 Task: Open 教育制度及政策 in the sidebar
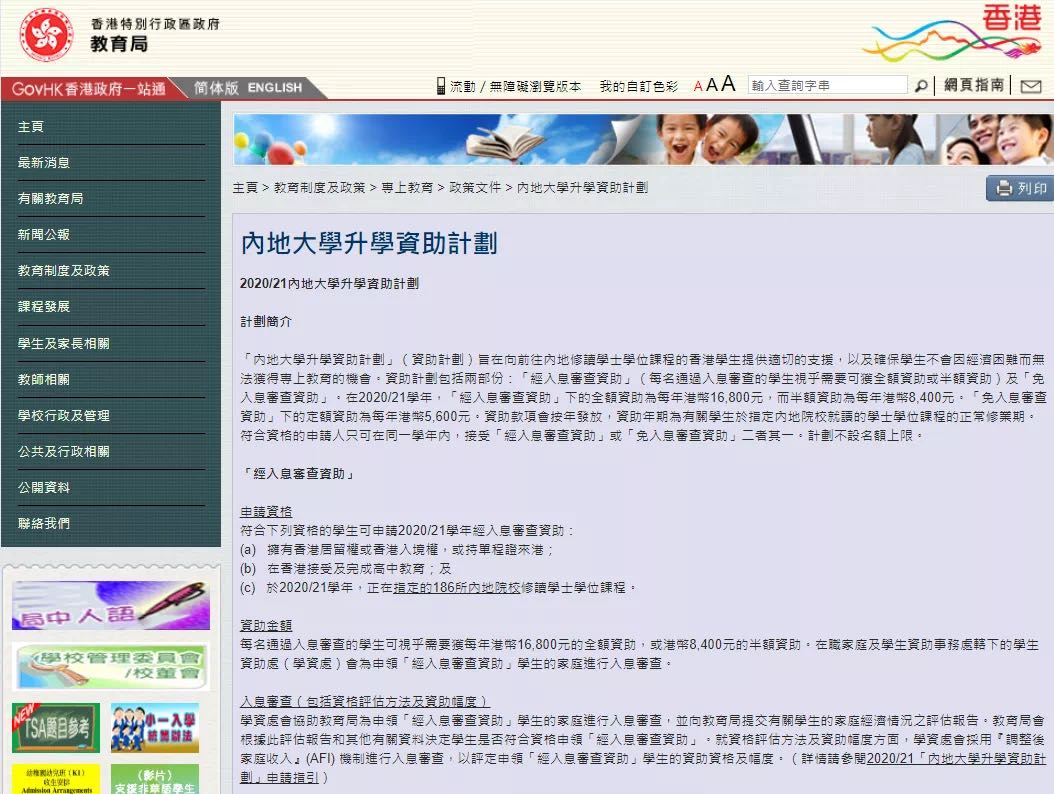(x=64, y=271)
